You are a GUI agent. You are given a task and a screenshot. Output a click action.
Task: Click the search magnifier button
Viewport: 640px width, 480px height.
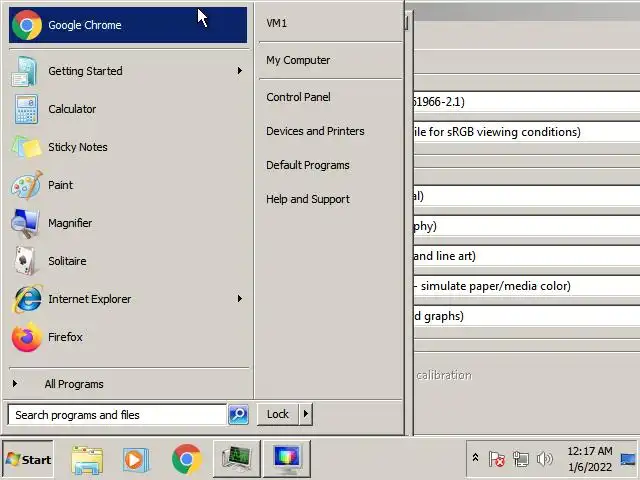(x=238, y=415)
